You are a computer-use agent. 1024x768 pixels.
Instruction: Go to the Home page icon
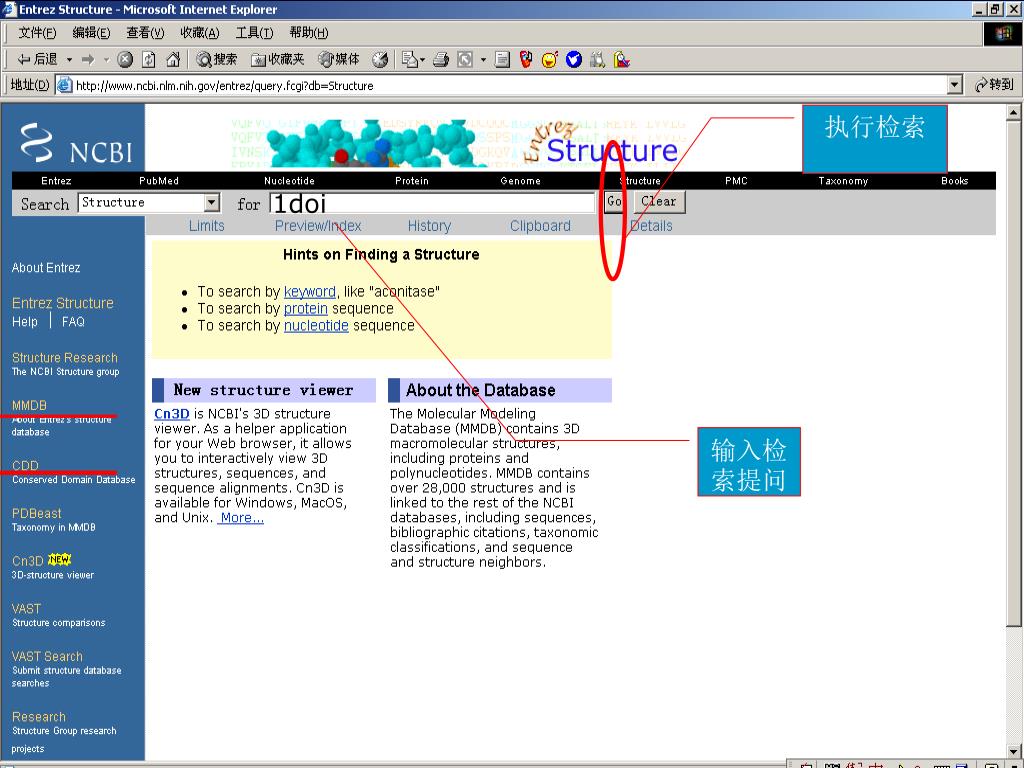click(173, 59)
